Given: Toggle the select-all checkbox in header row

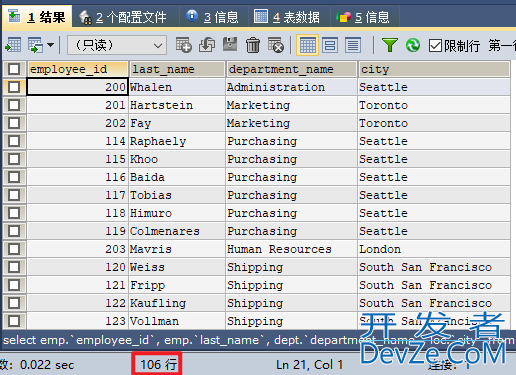Looking at the screenshot, I should pyautogui.click(x=14, y=69).
